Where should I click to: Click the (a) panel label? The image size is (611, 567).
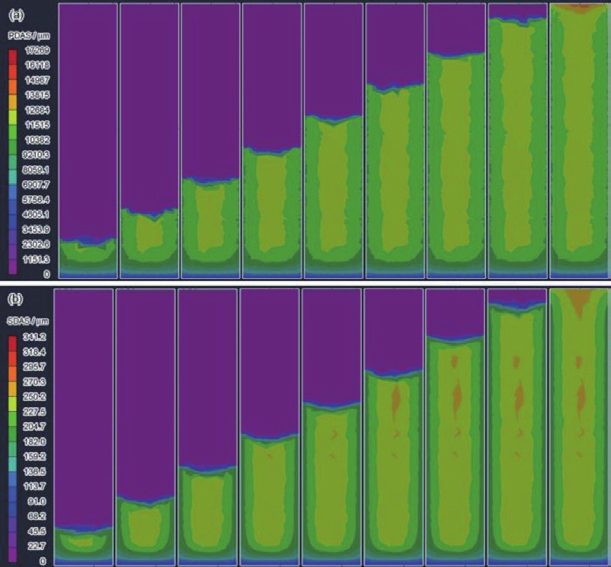pos(15,16)
